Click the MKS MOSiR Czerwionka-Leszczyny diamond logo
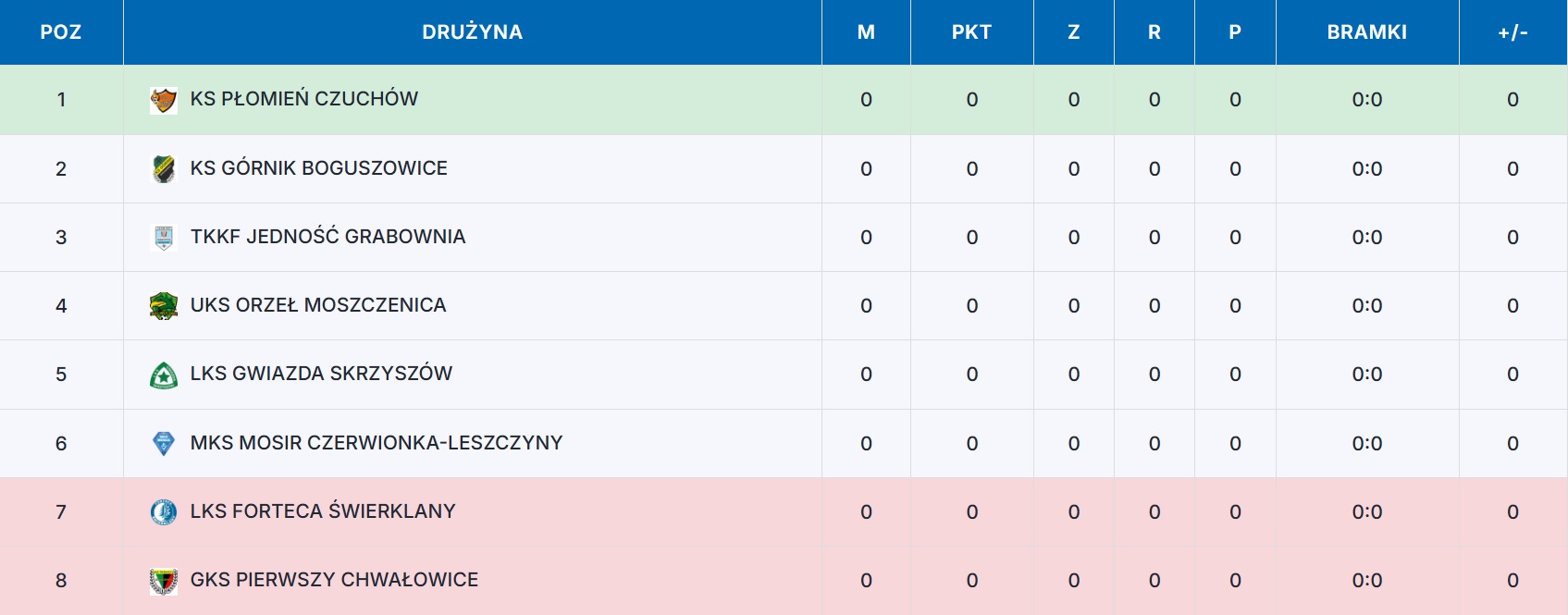Viewport: 1568px width, 615px height. 164,444
